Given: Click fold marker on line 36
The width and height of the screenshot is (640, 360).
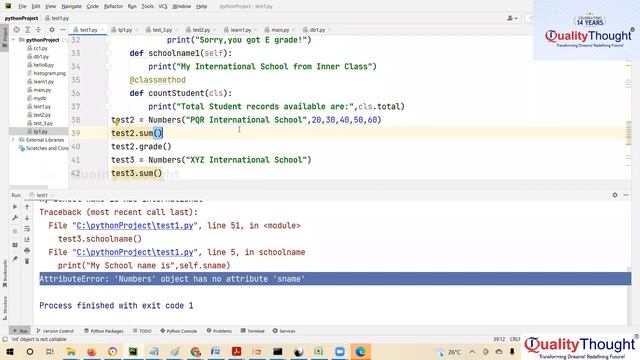Looking at the screenshot, I should pos(108,93).
